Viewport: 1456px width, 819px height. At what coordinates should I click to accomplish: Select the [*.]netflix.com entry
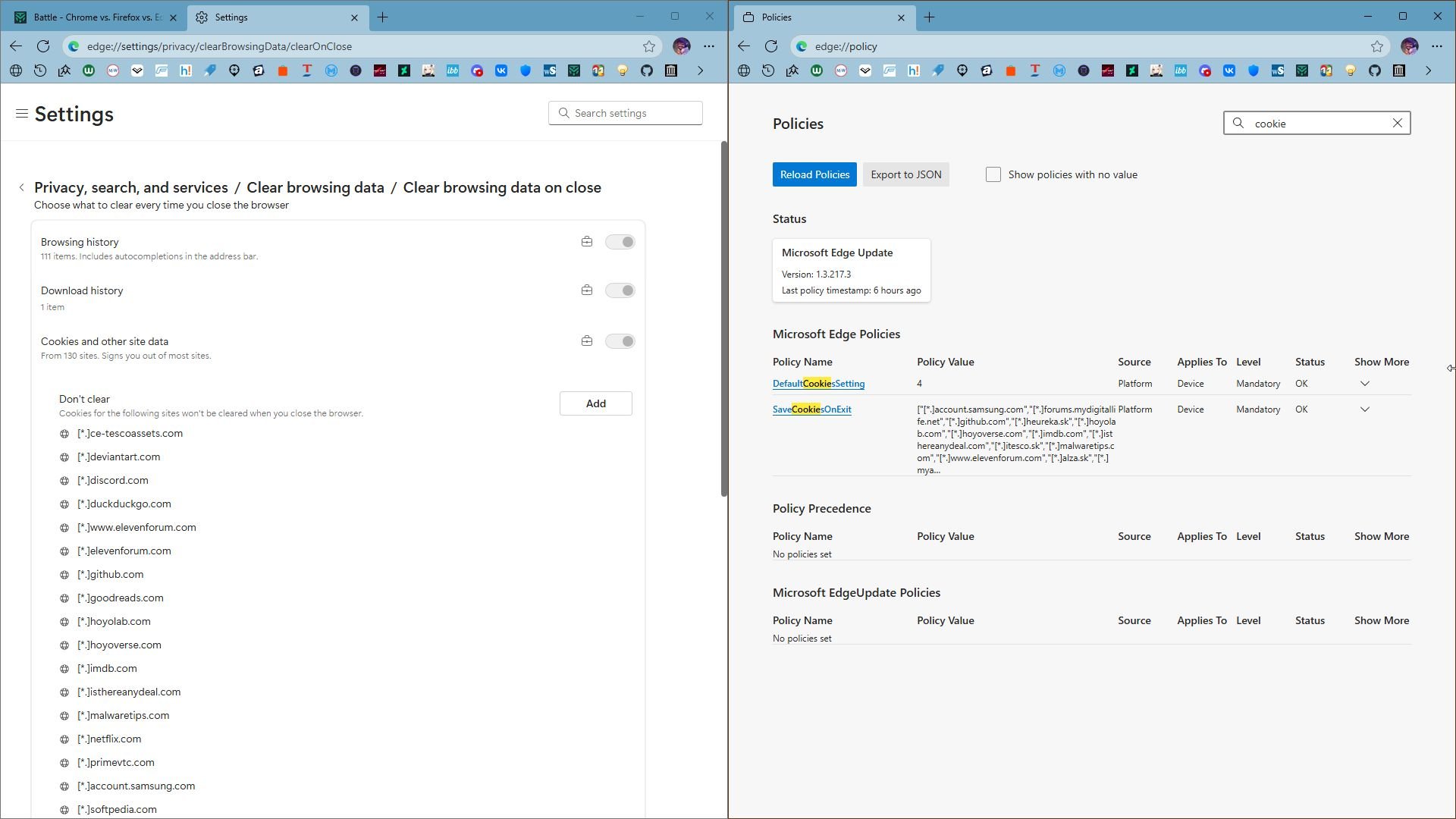click(109, 739)
